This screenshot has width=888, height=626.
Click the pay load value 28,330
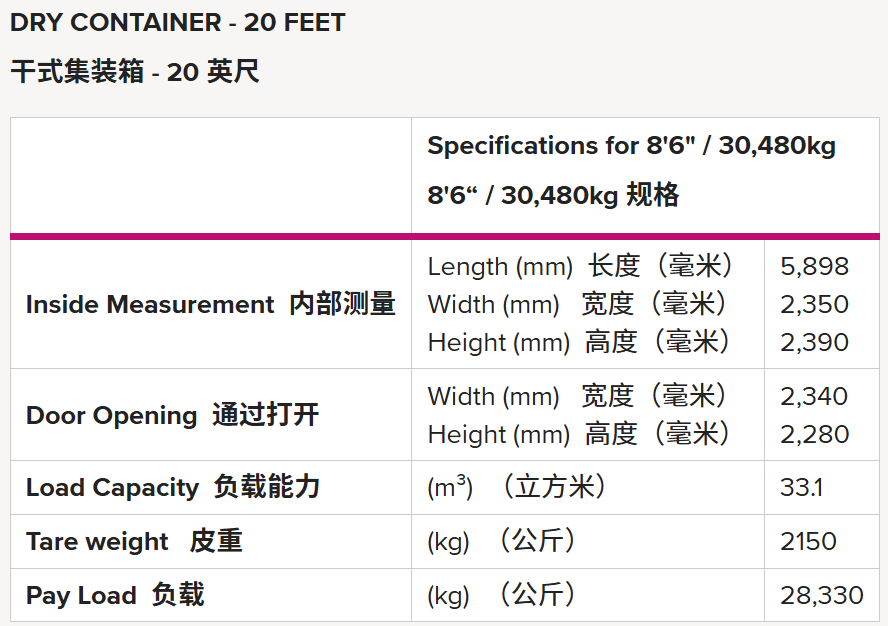821,595
